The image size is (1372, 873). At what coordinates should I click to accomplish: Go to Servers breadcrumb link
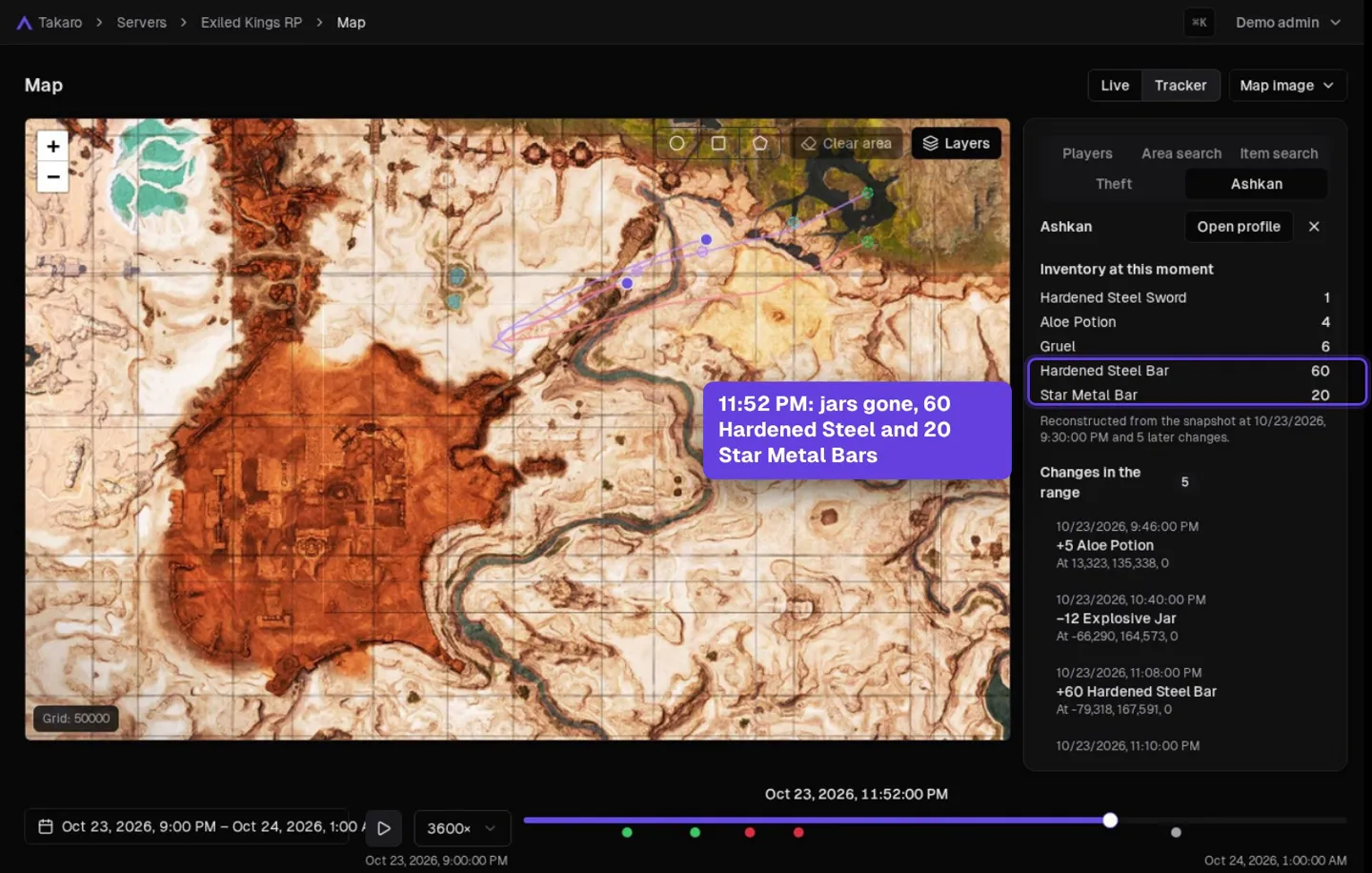[141, 22]
